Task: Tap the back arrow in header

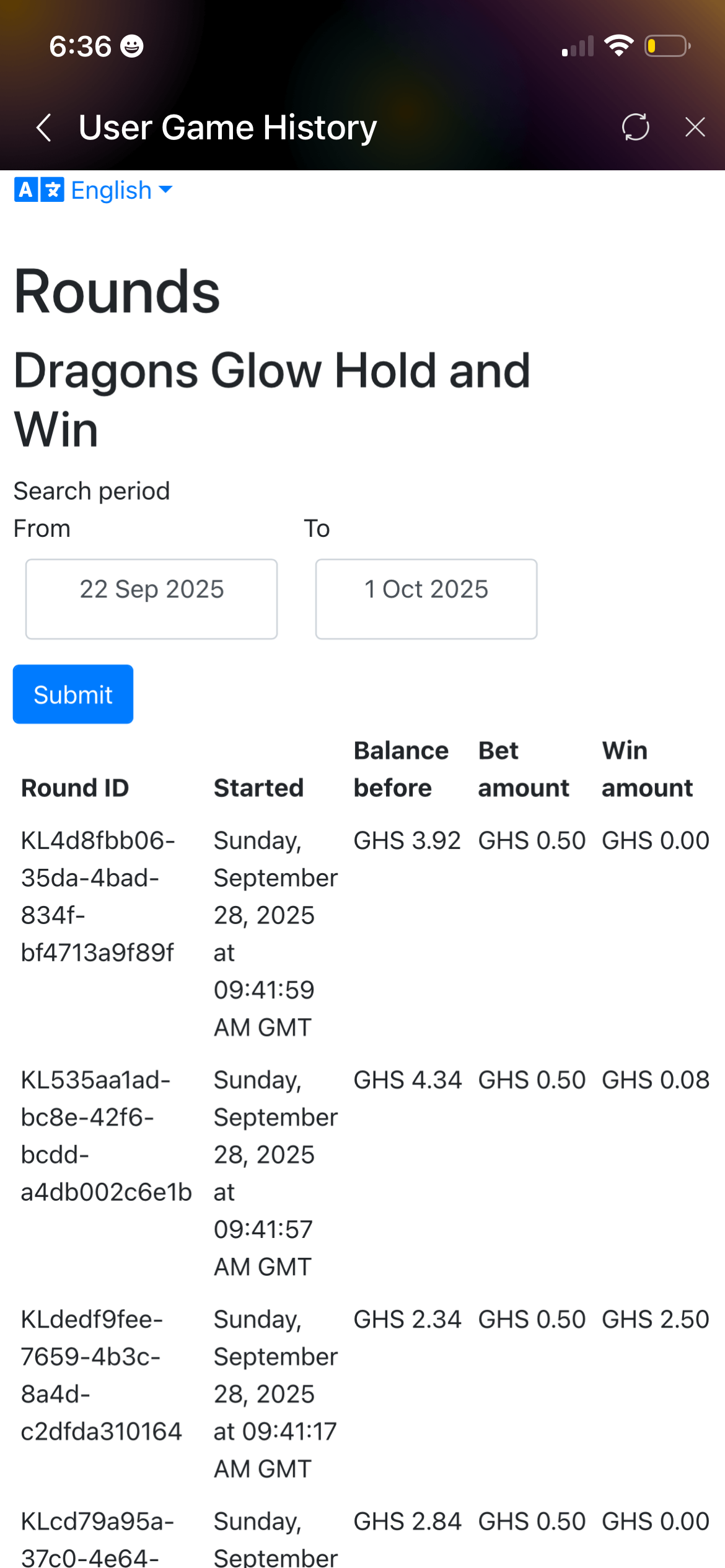Action: [44, 128]
